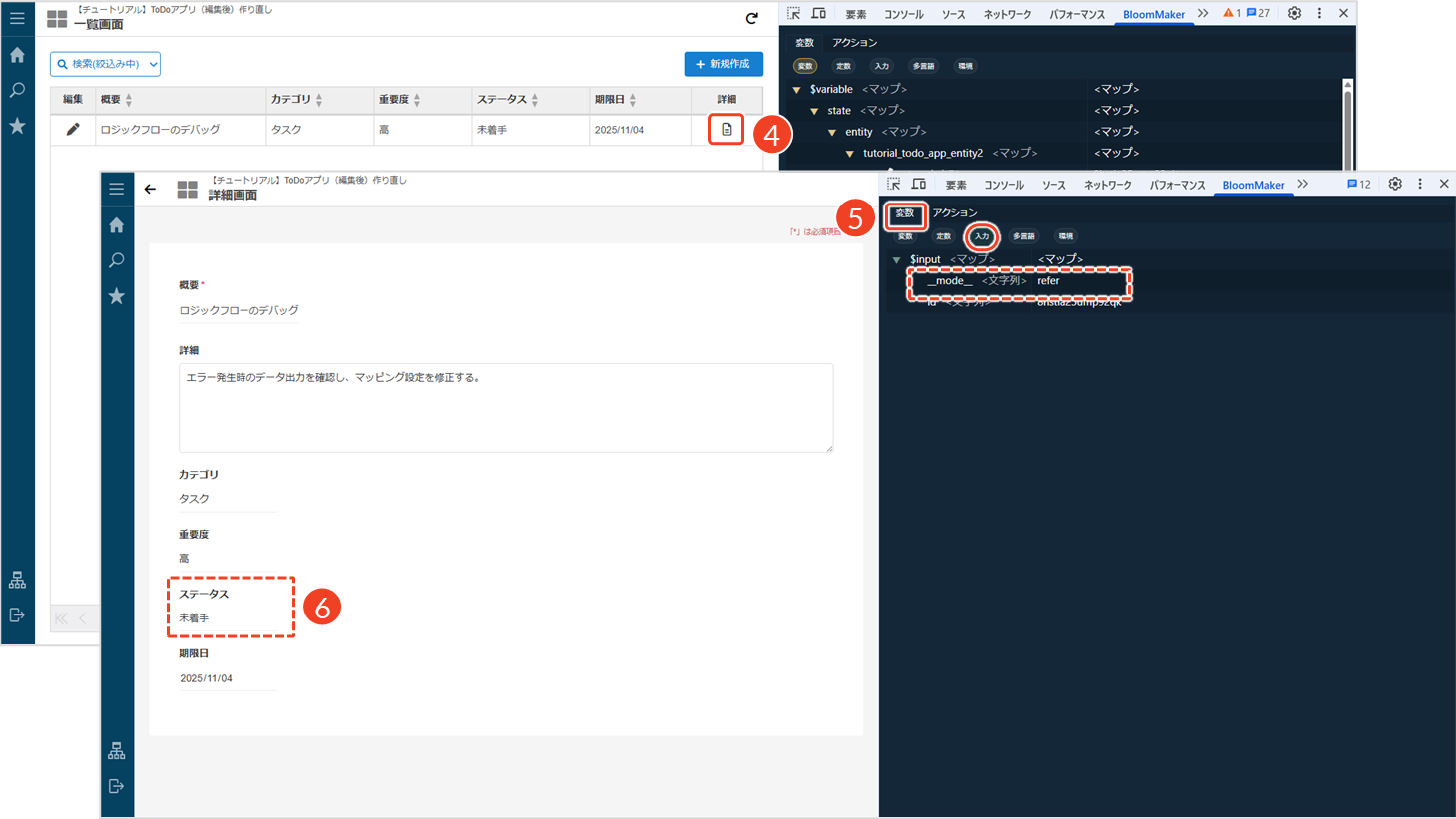The width and height of the screenshot is (1456, 819).
Task: Click the back arrow on the detail screen
Action: click(x=150, y=189)
